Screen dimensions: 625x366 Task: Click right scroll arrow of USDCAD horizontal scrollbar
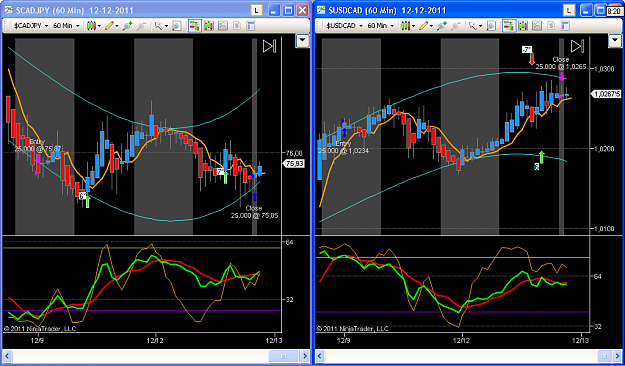(x=618, y=356)
